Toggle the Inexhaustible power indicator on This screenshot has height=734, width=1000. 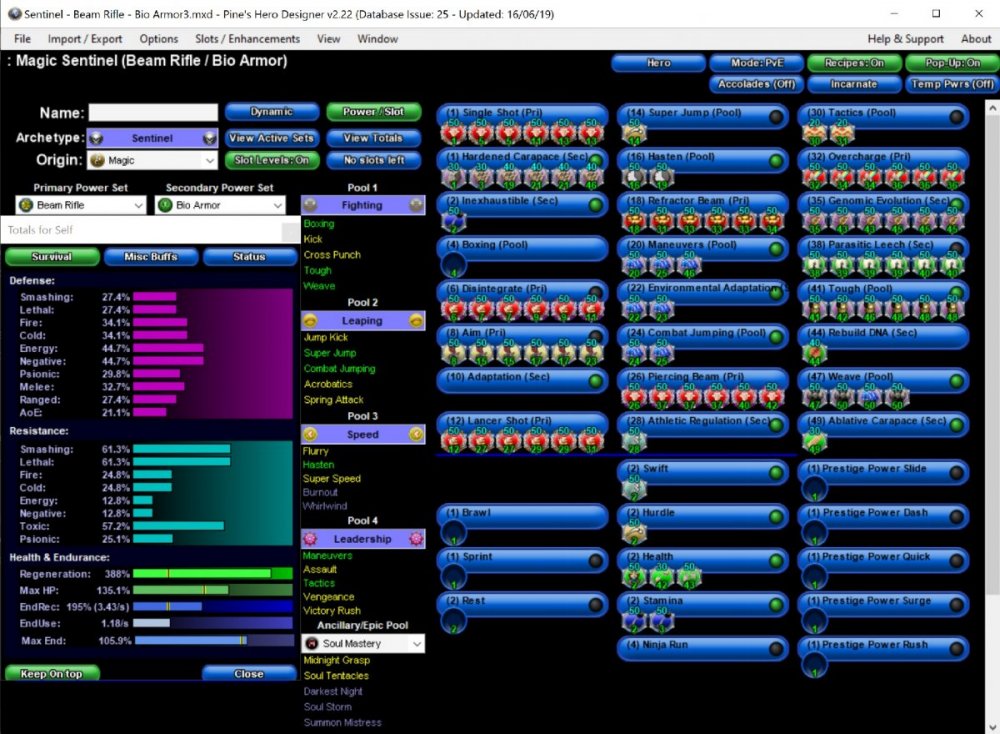(x=596, y=205)
